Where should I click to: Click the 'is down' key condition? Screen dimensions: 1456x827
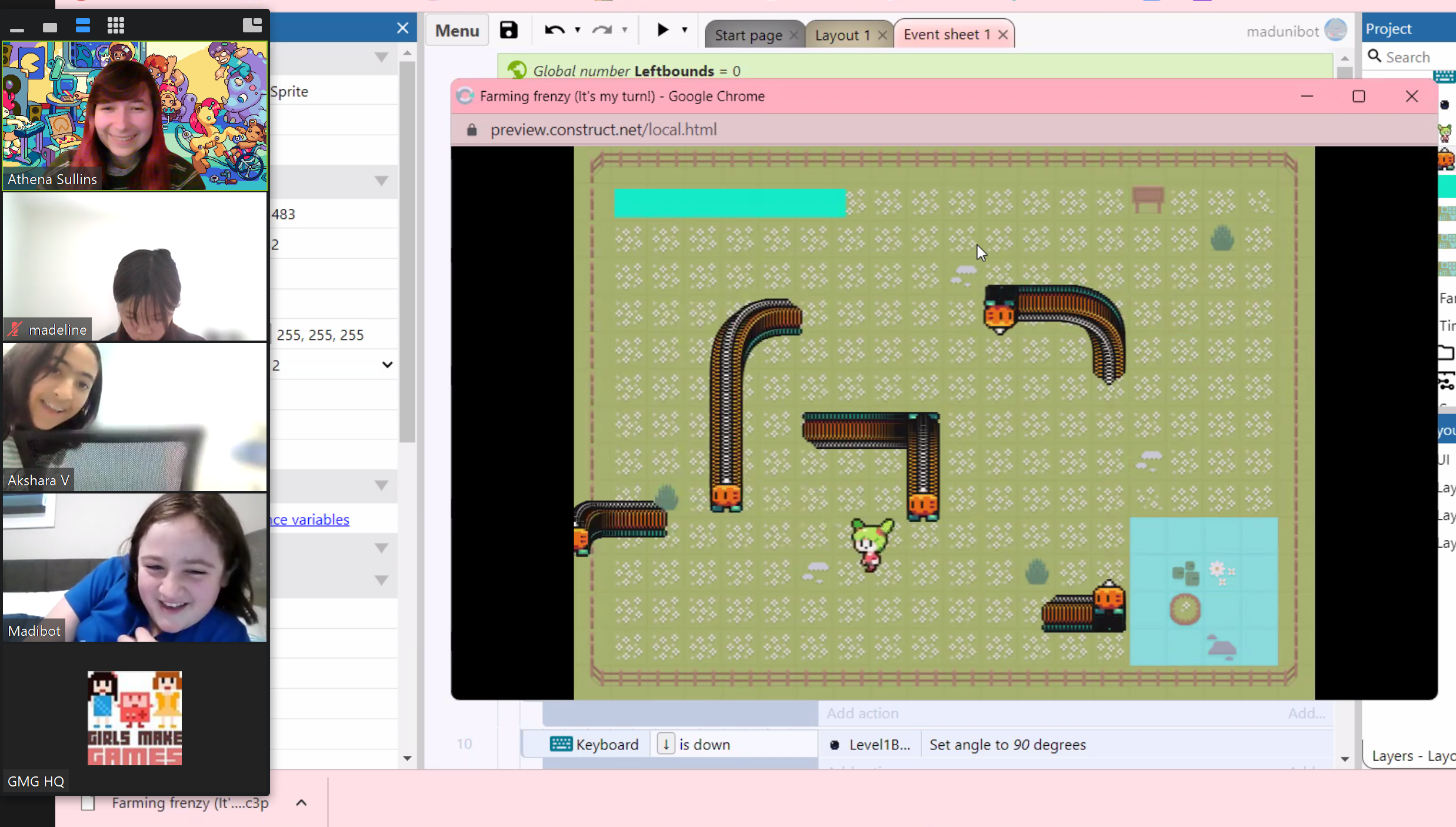[x=694, y=745]
